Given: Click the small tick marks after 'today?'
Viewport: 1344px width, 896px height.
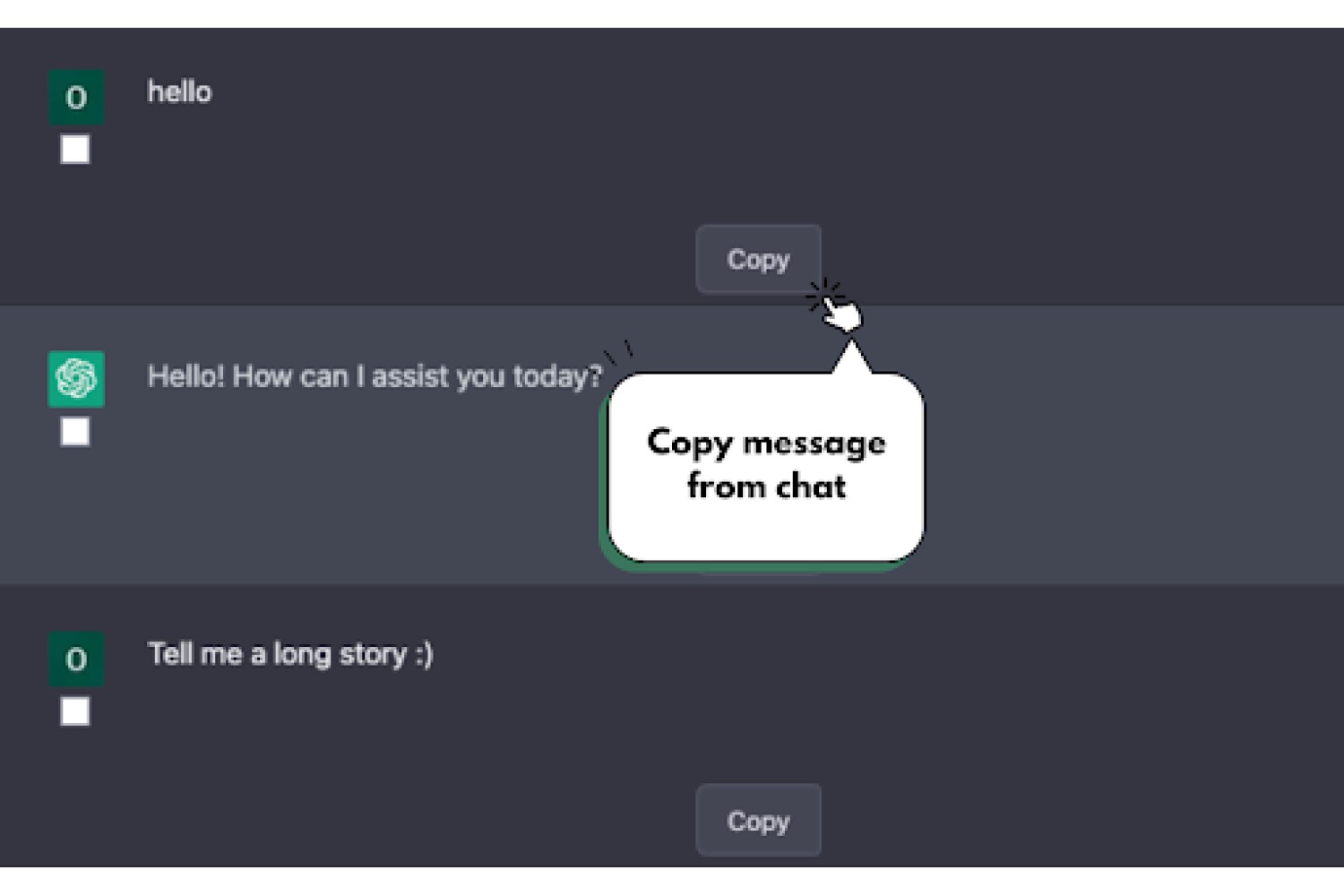Looking at the screenshot, I should tap(619, 350).
